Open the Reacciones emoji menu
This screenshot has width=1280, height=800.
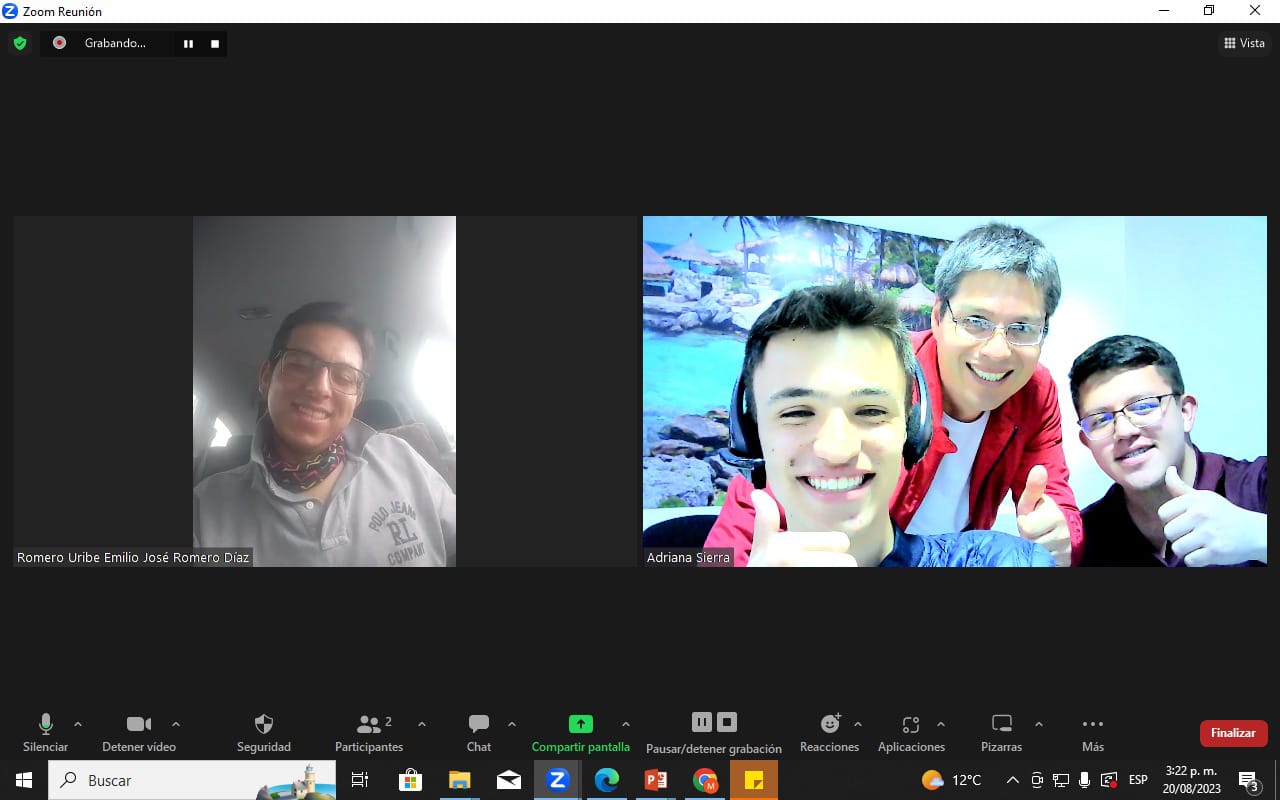(829, 732)
